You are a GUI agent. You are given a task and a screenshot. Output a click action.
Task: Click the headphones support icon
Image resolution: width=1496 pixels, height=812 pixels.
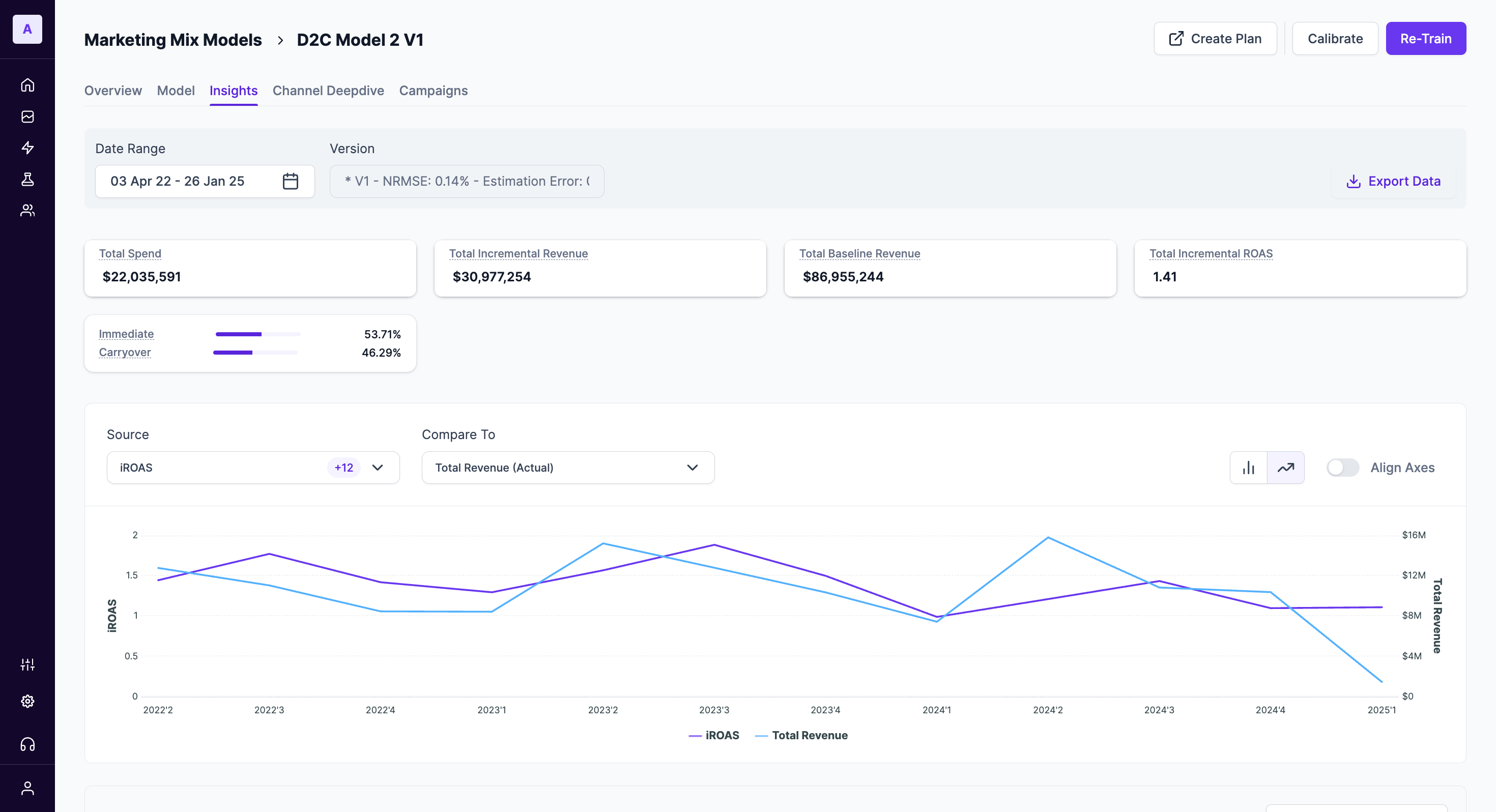27,744
